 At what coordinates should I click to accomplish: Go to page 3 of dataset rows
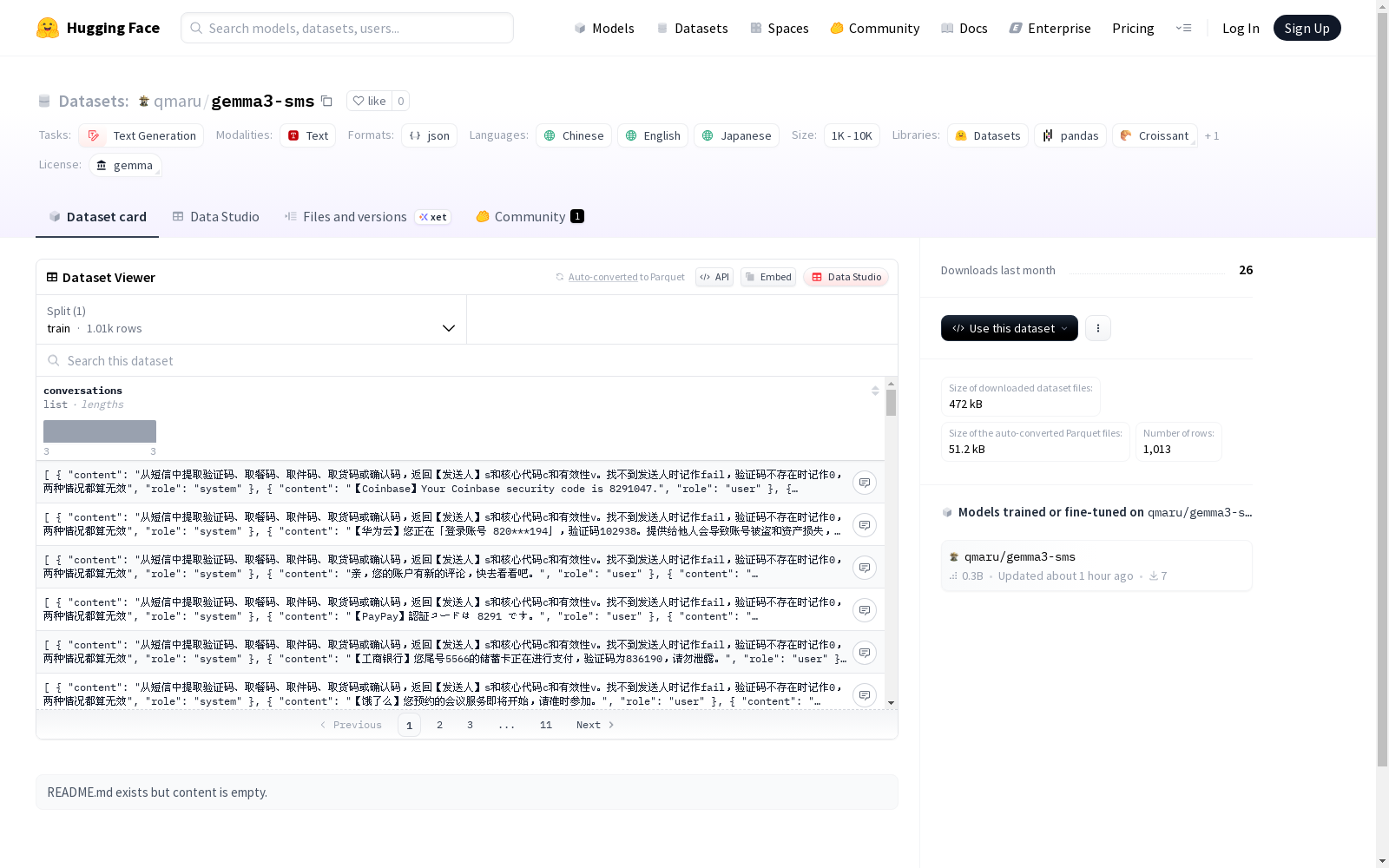tap(471, 725)
